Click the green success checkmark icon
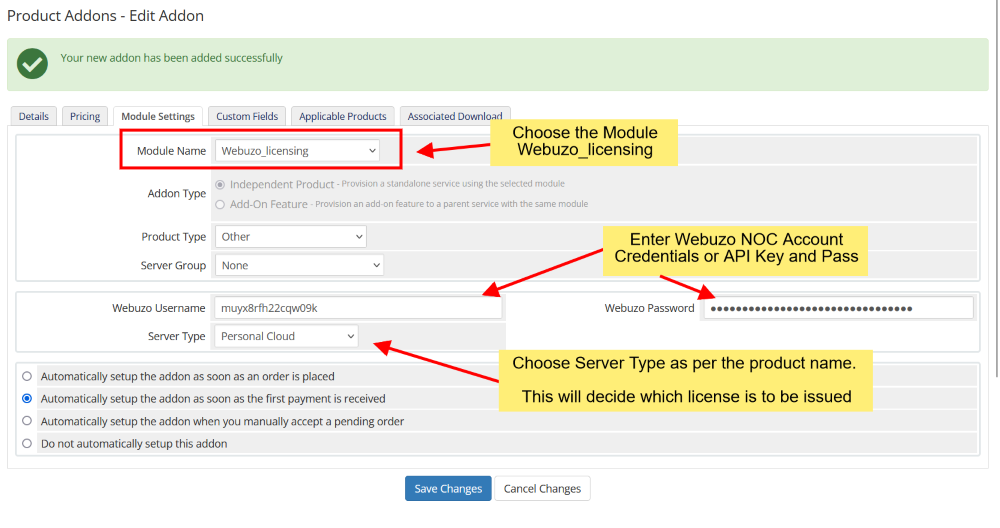 tap(33, 64)
